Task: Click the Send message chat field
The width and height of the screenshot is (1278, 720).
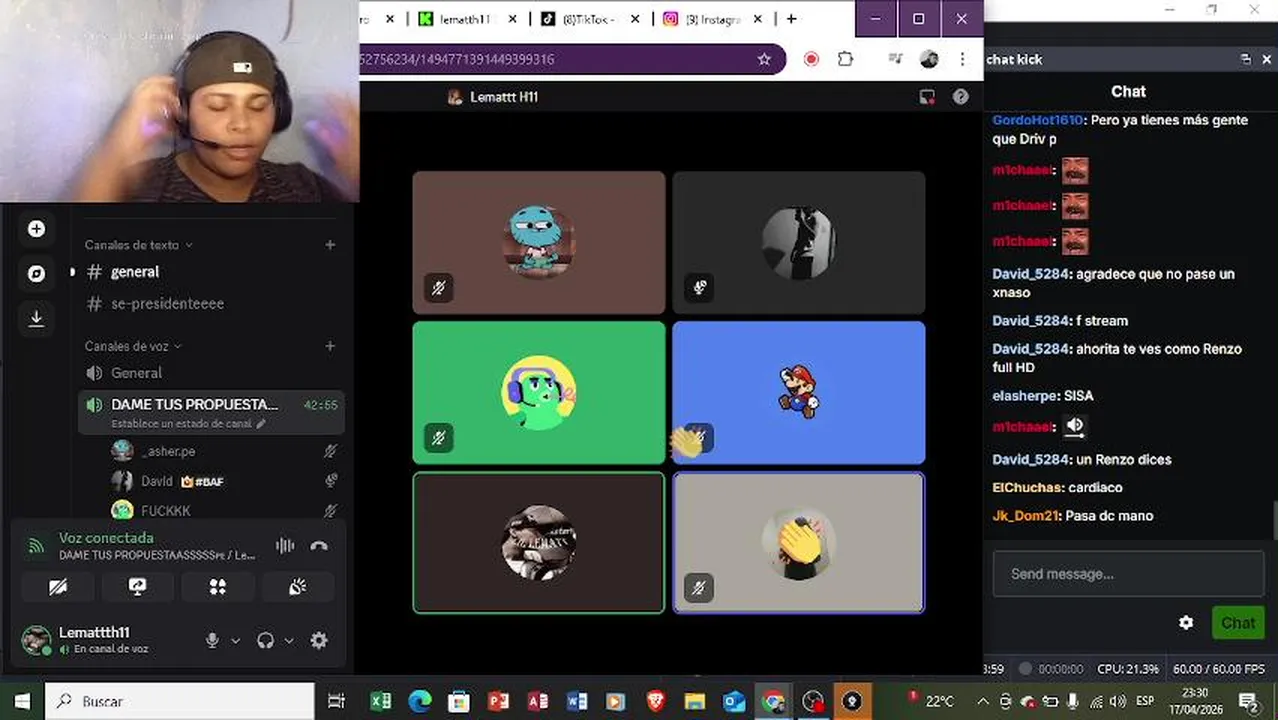Action: pos(1128,574)
